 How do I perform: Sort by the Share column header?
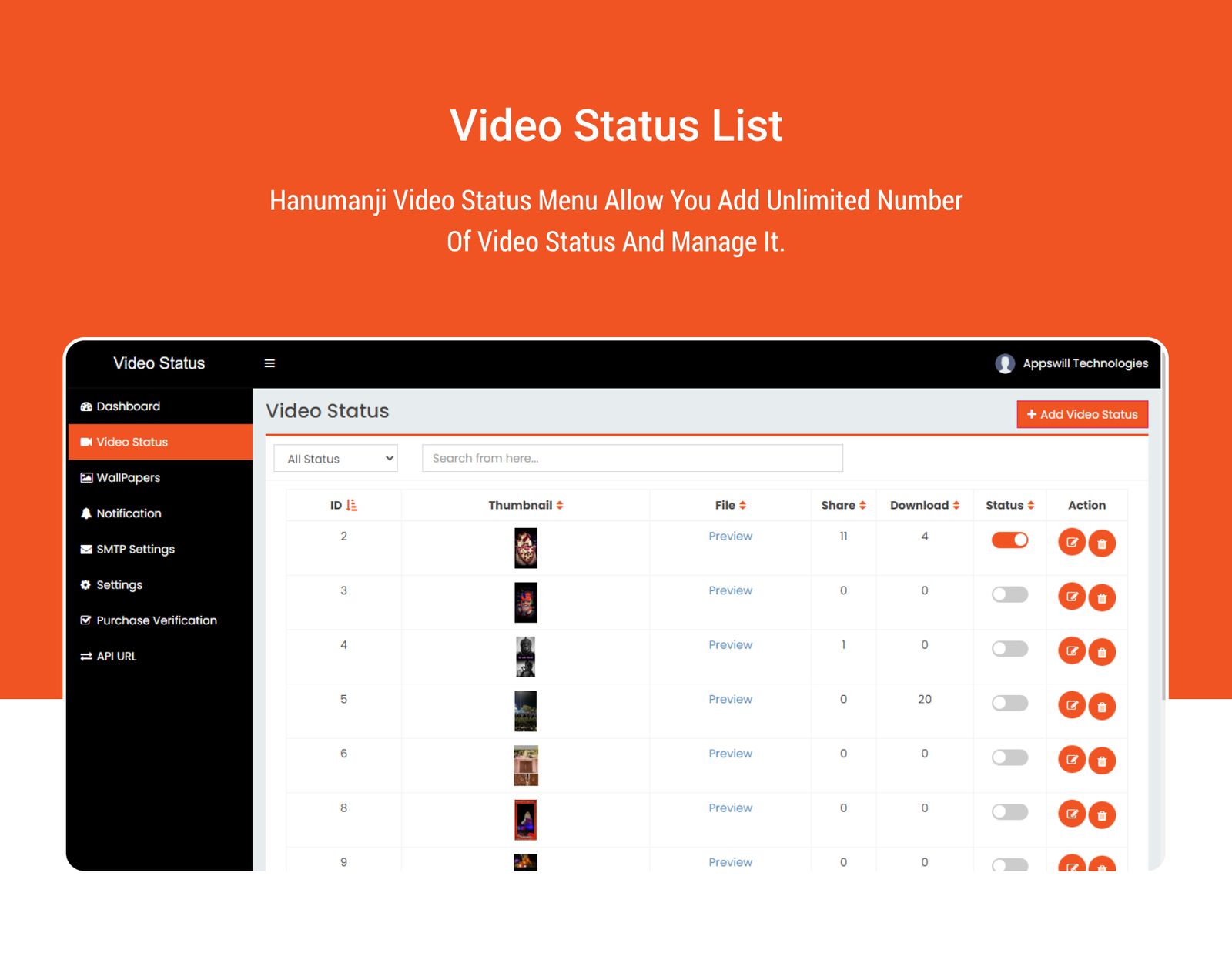(843, 506)
